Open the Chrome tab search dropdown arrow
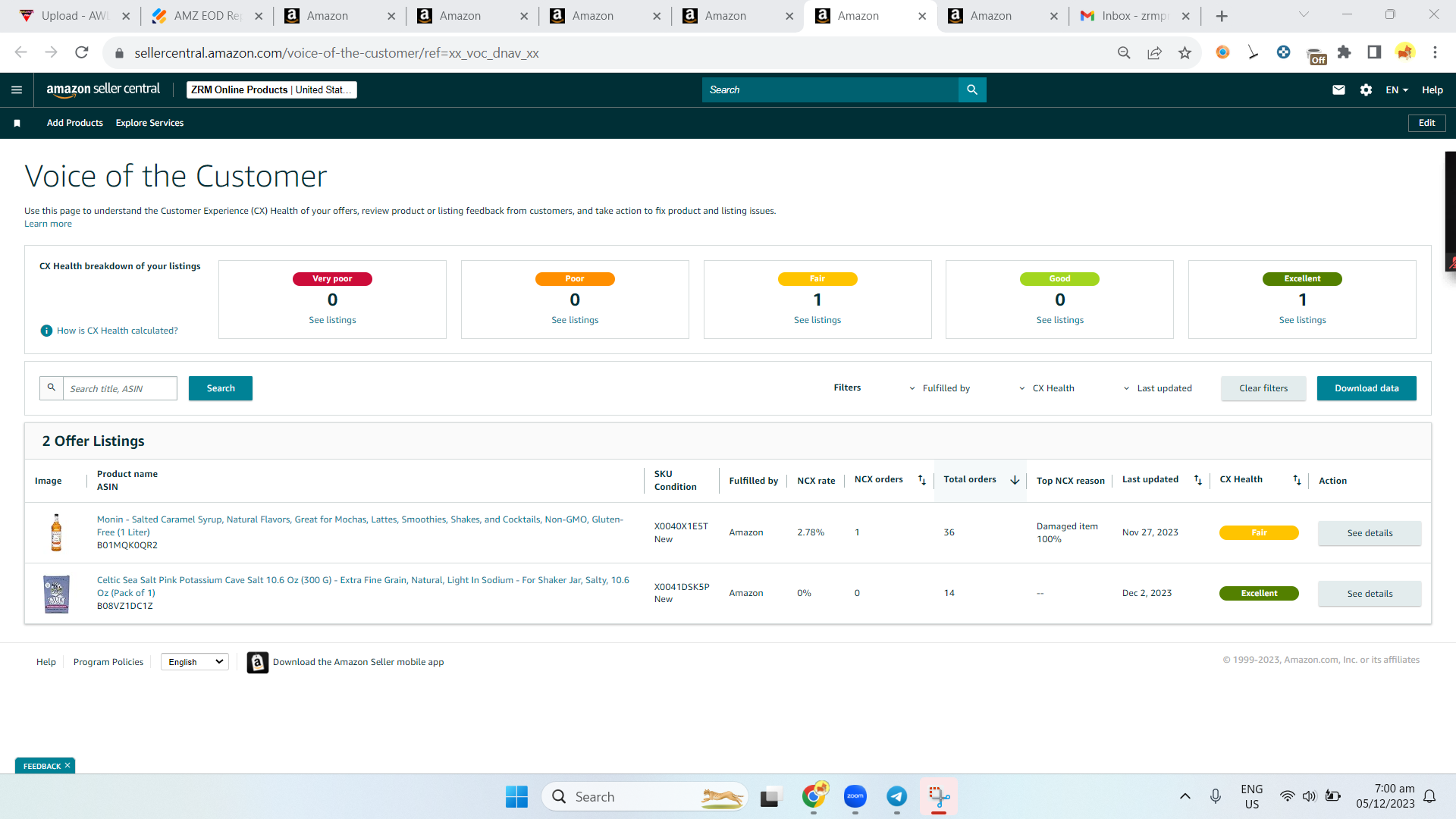The image size is (1456, 819). pos(1304,15)
